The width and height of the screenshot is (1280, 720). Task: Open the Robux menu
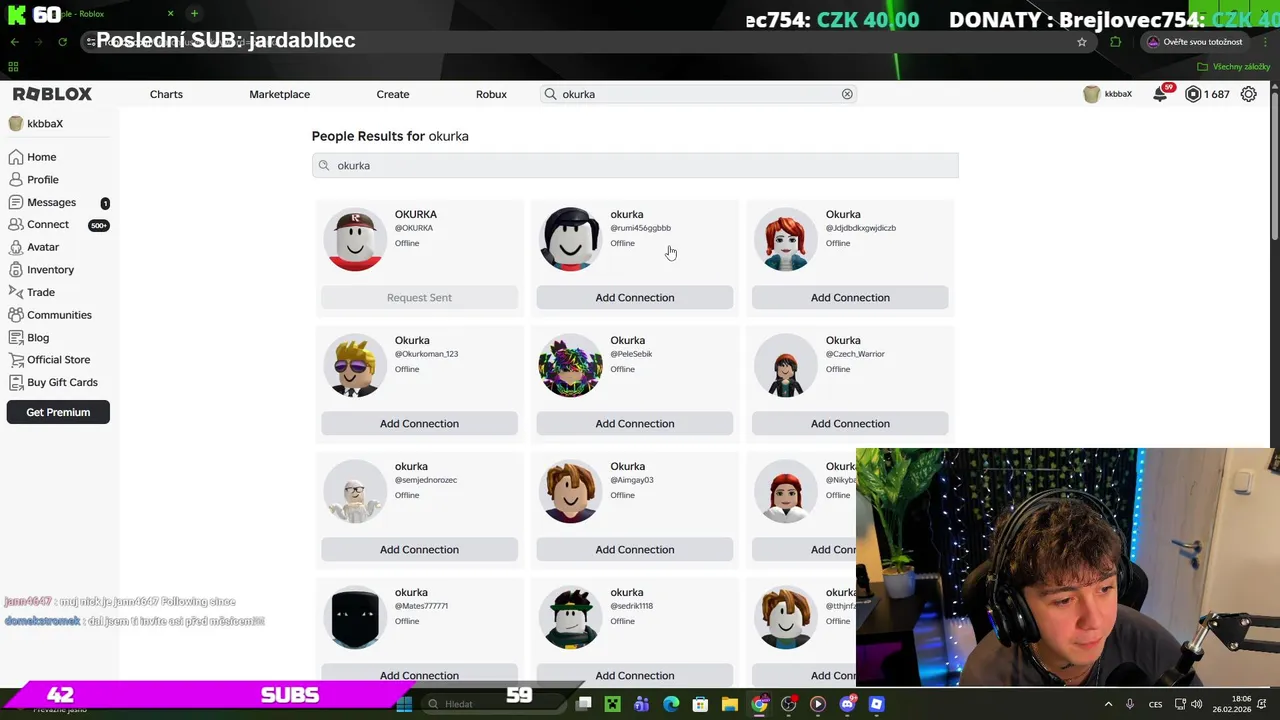tap(491, 94)
